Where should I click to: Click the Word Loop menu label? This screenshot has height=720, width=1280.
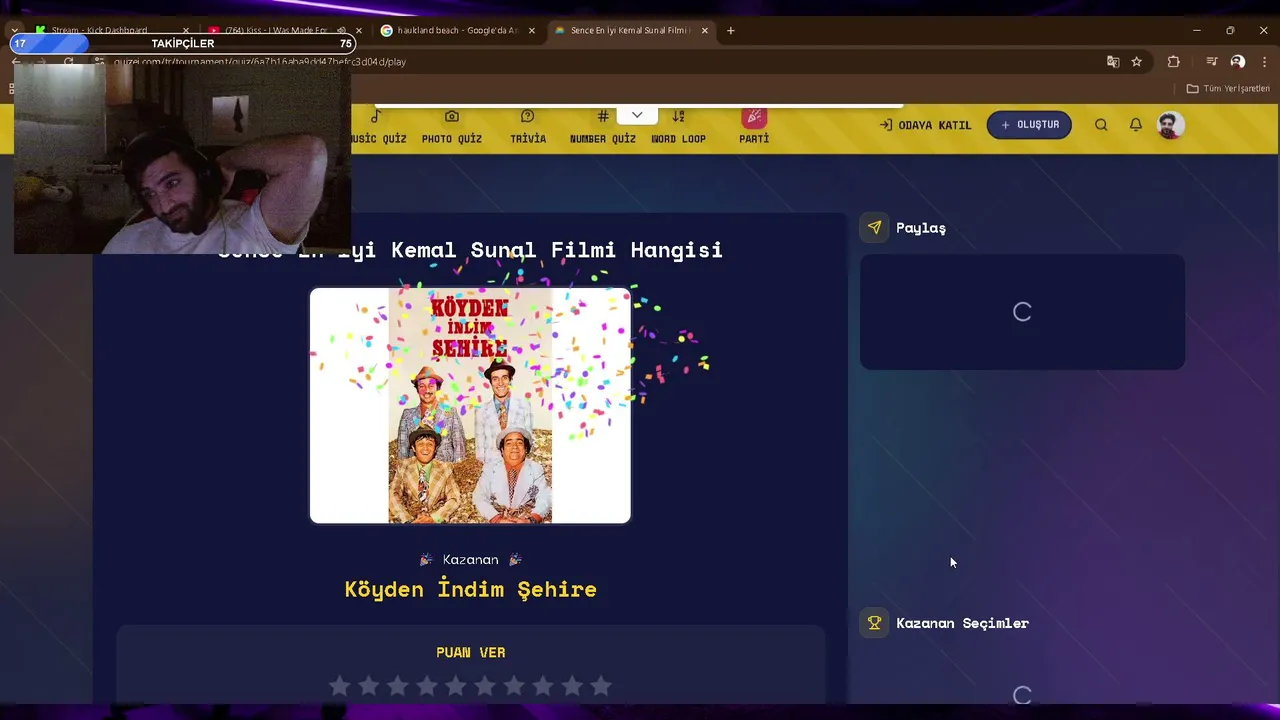[679, 139]
